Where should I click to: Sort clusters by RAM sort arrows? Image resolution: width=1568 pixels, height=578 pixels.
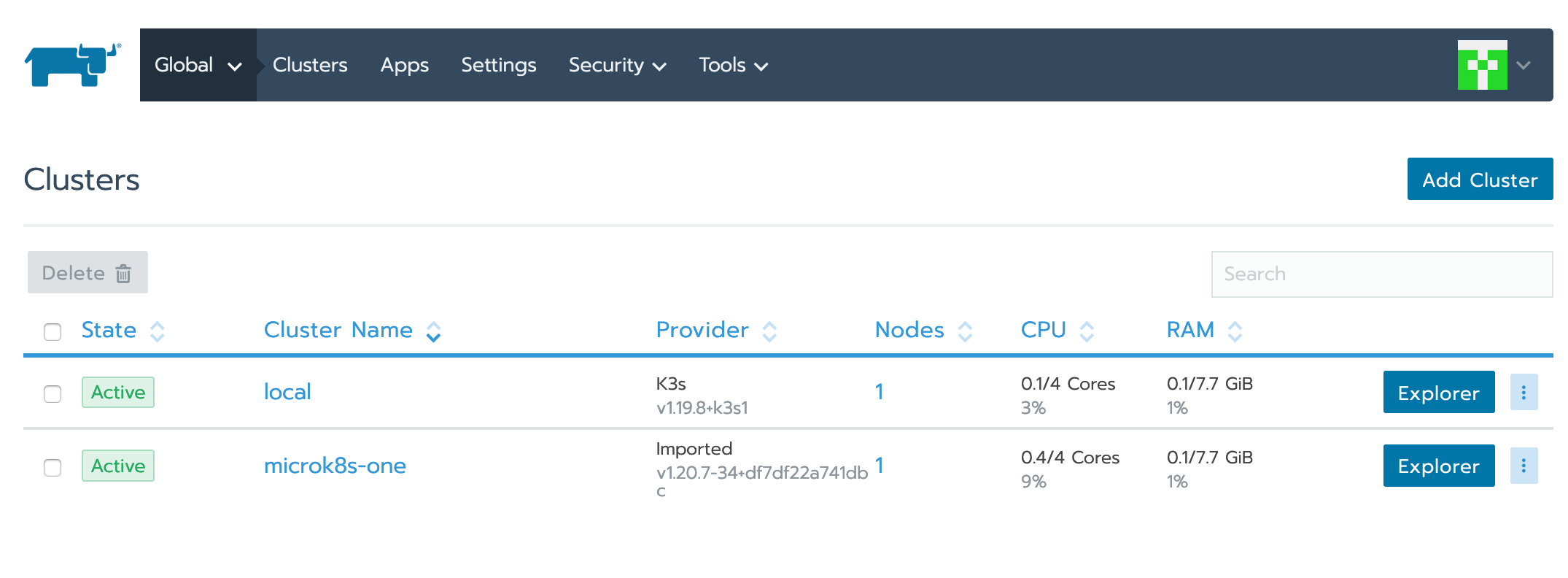(x=1235, y=331)
